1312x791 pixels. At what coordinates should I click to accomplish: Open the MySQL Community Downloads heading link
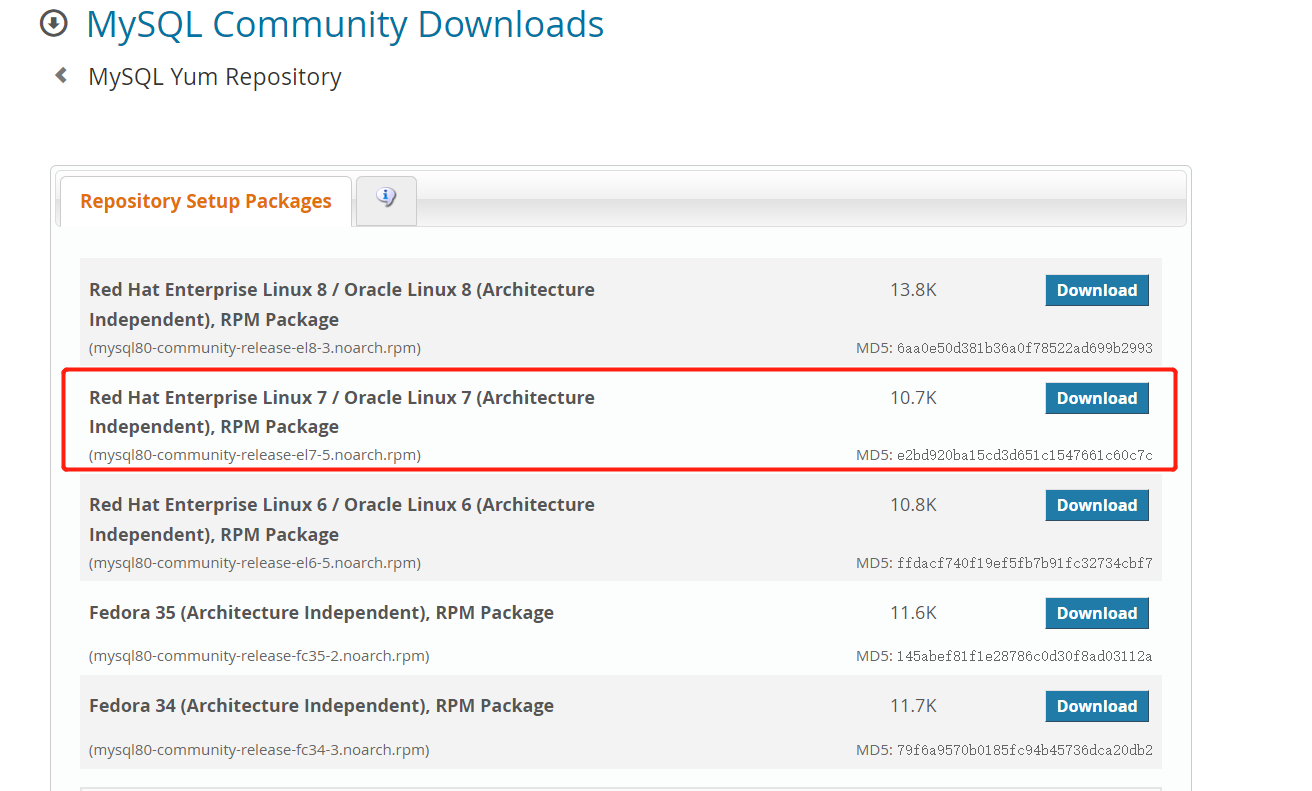point(345,24)
